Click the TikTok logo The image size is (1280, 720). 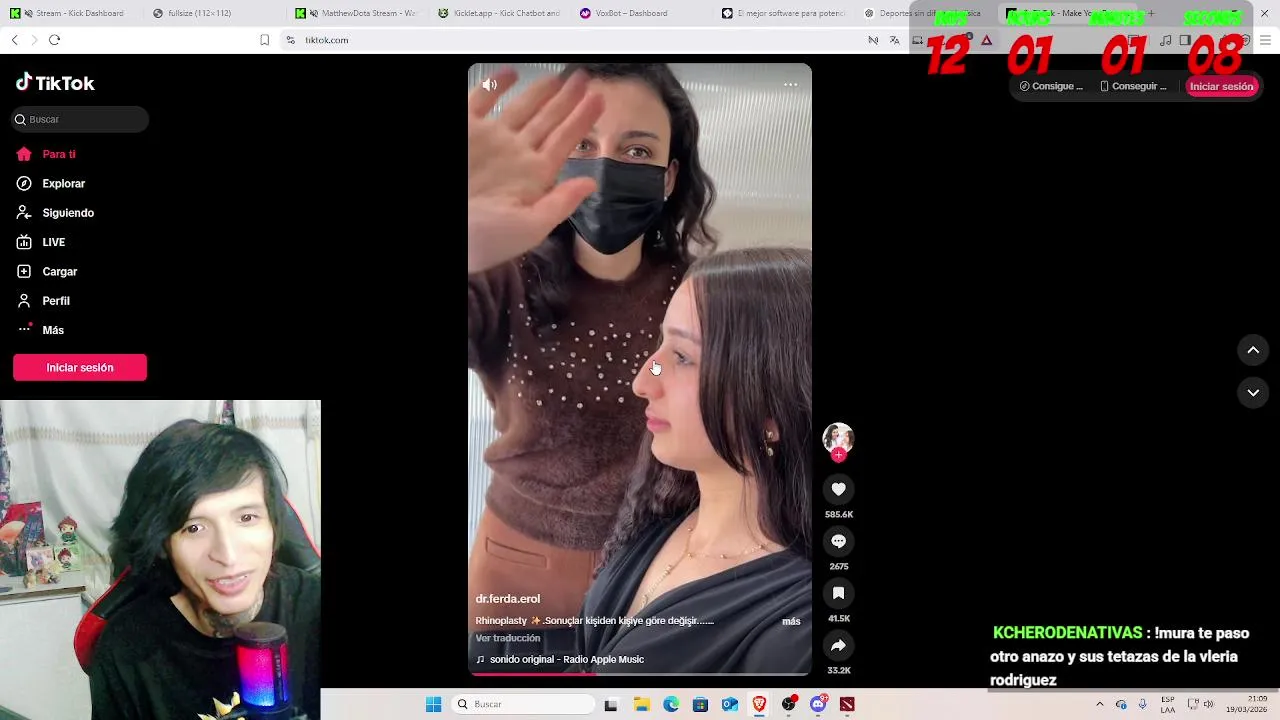click(x=55, y=83)
